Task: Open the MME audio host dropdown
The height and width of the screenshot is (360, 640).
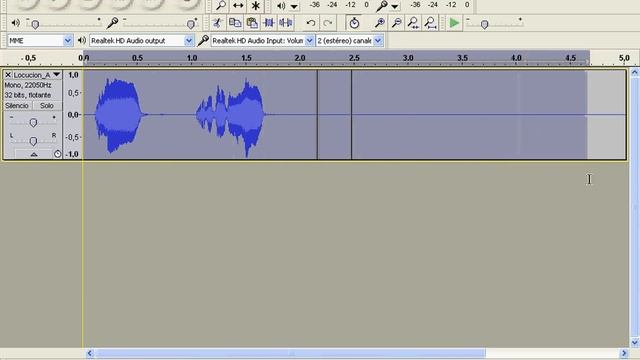Action: pos(68,40)
